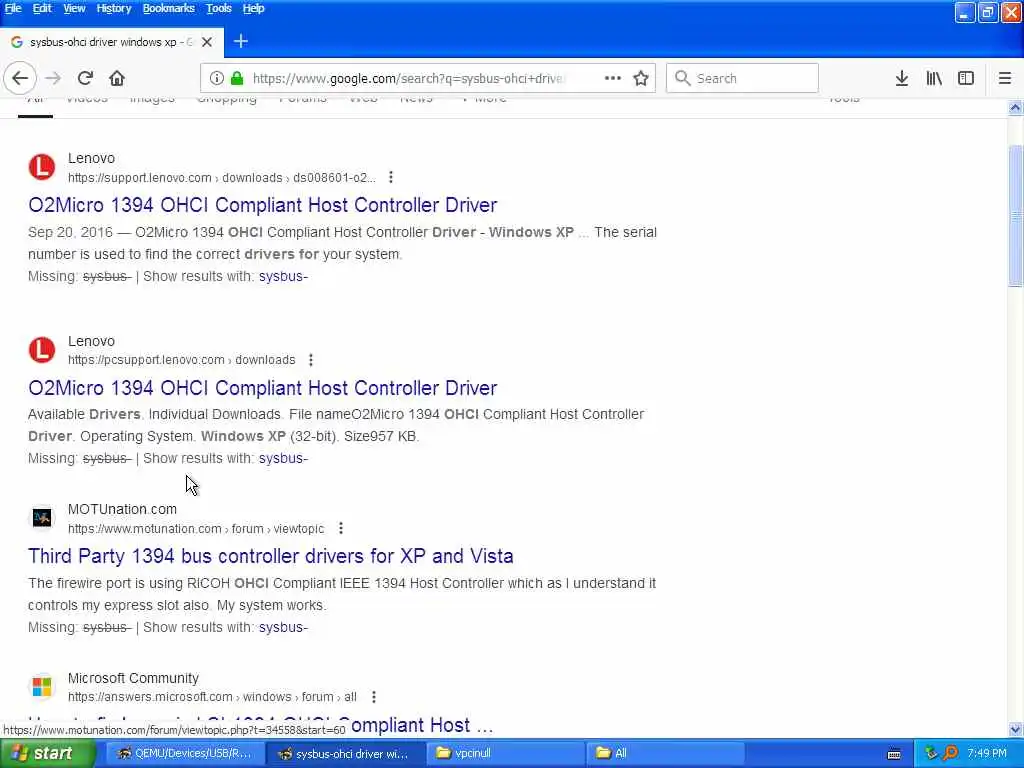Open the Help menu
Image resolution: width=1024 pixels, height=768 pixels.
coord(253,8)
